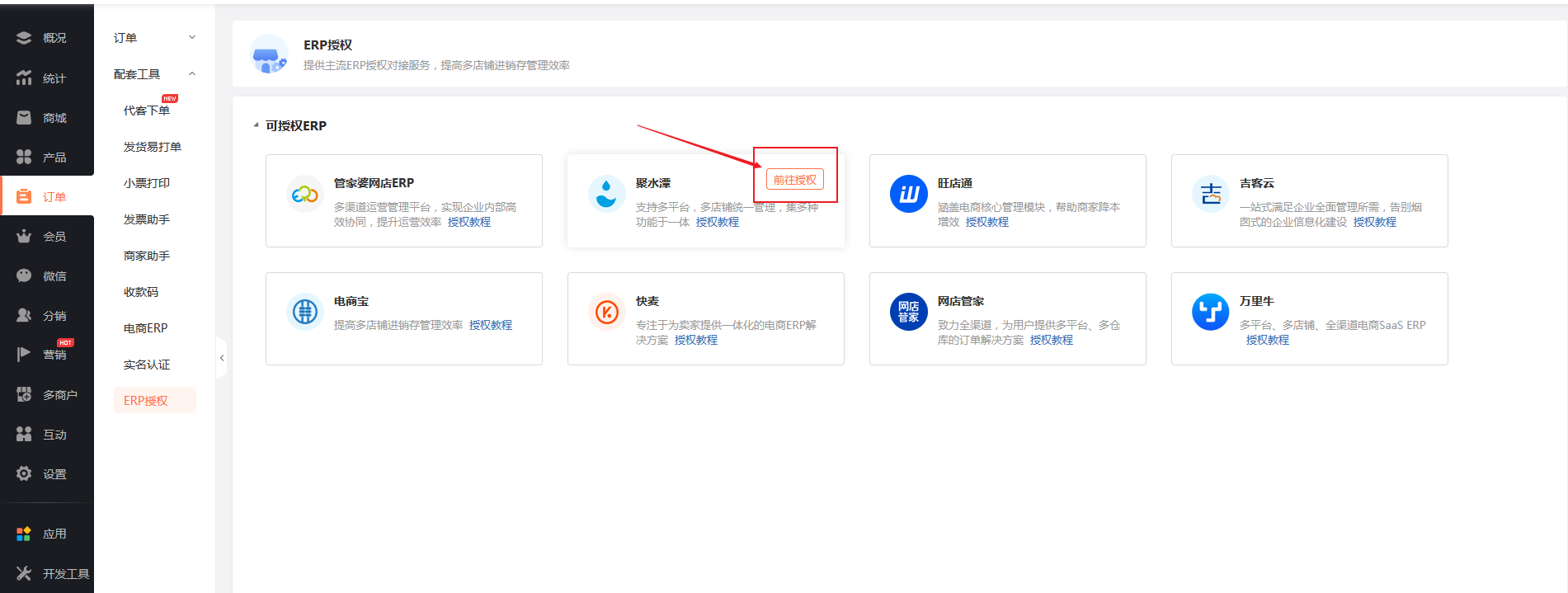Click the 互动 interaction icon
The width and height of the screenshot is (1568, 593).
click(24, 434)
